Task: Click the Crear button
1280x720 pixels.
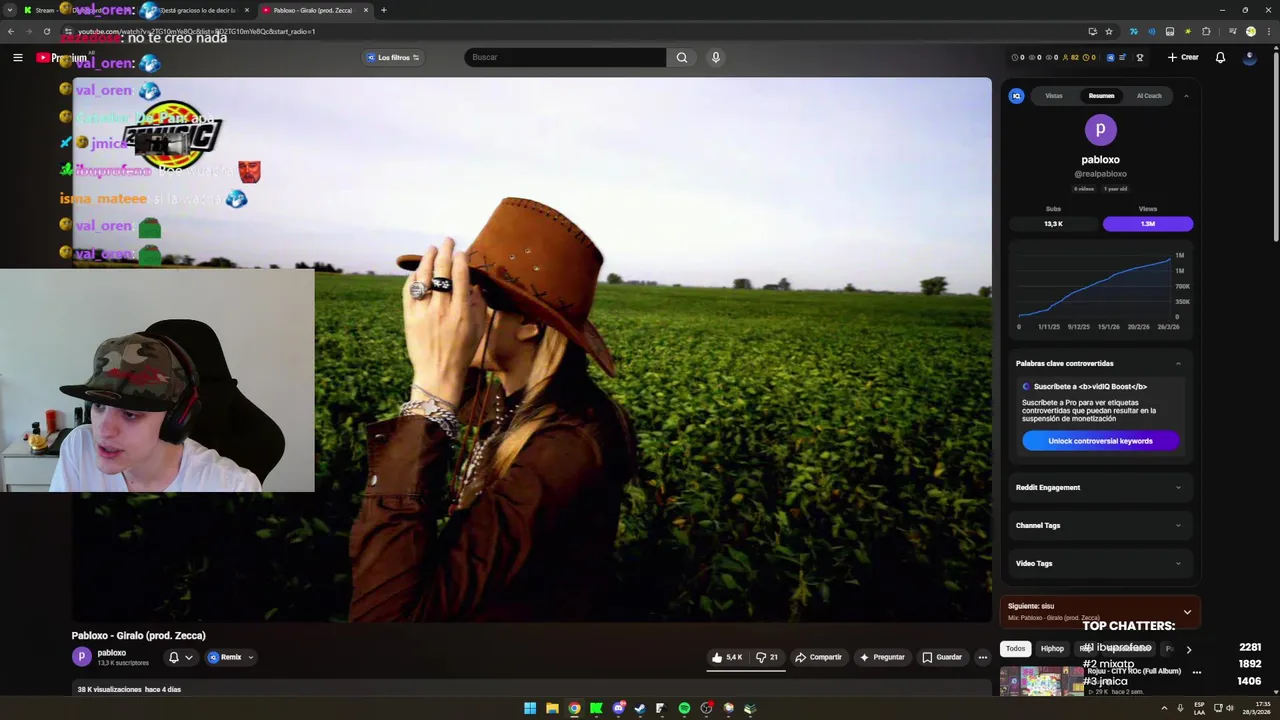Action: pos(1183,57)
